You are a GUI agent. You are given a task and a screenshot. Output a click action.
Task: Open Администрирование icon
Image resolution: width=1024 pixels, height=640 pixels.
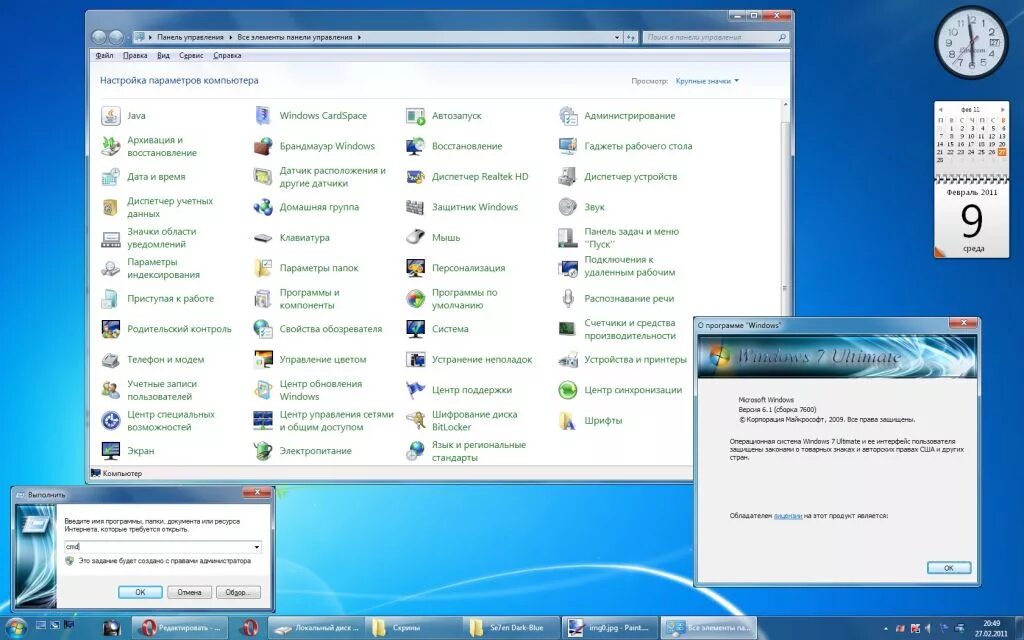pyautogui.click(x=568, y=116)
